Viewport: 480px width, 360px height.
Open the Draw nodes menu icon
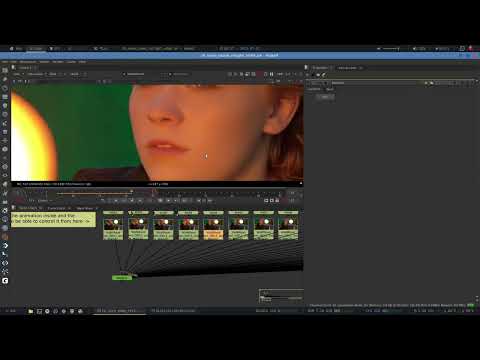click(5, 79)
